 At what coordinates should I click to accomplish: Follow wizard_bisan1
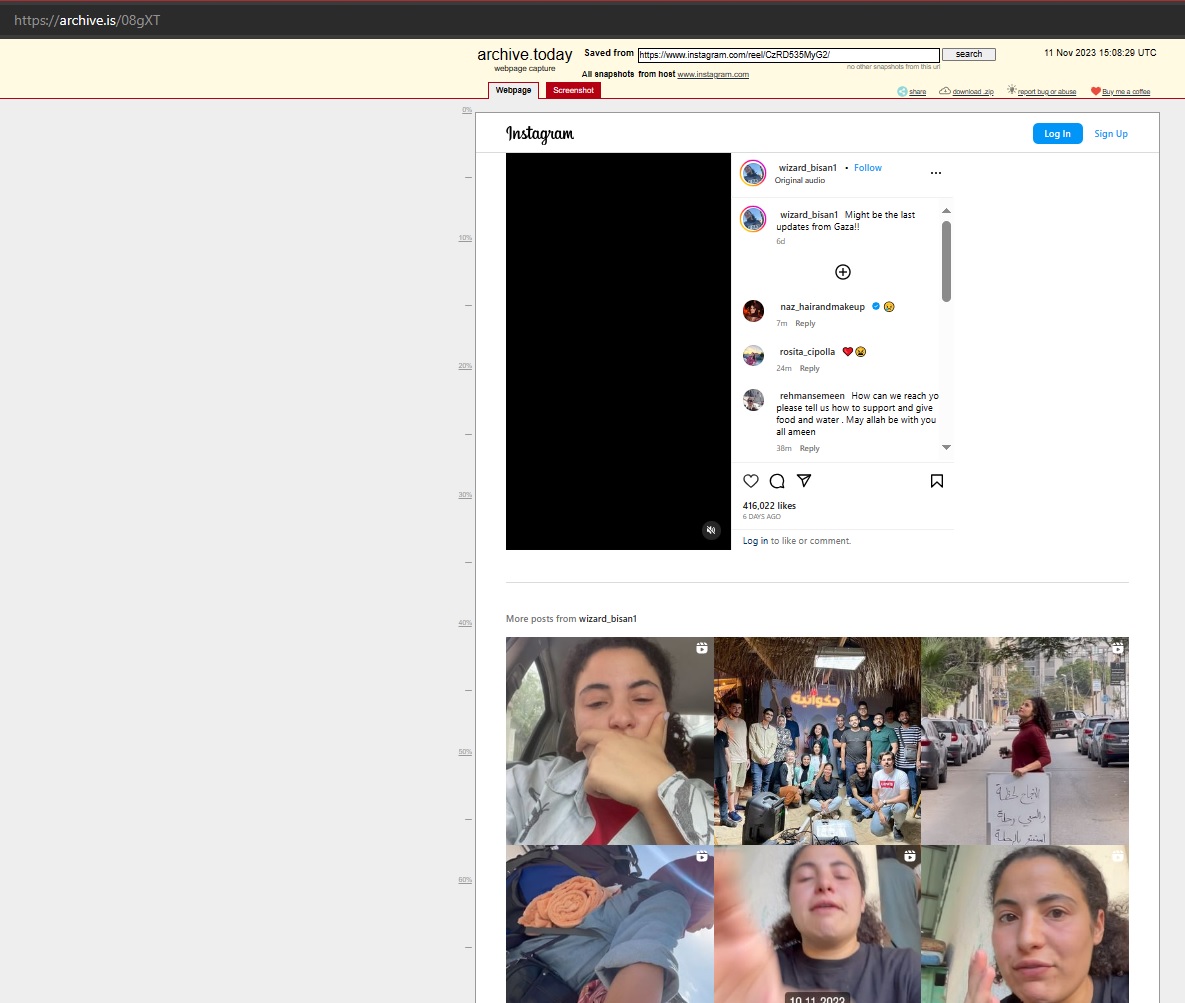coord(867,168)
